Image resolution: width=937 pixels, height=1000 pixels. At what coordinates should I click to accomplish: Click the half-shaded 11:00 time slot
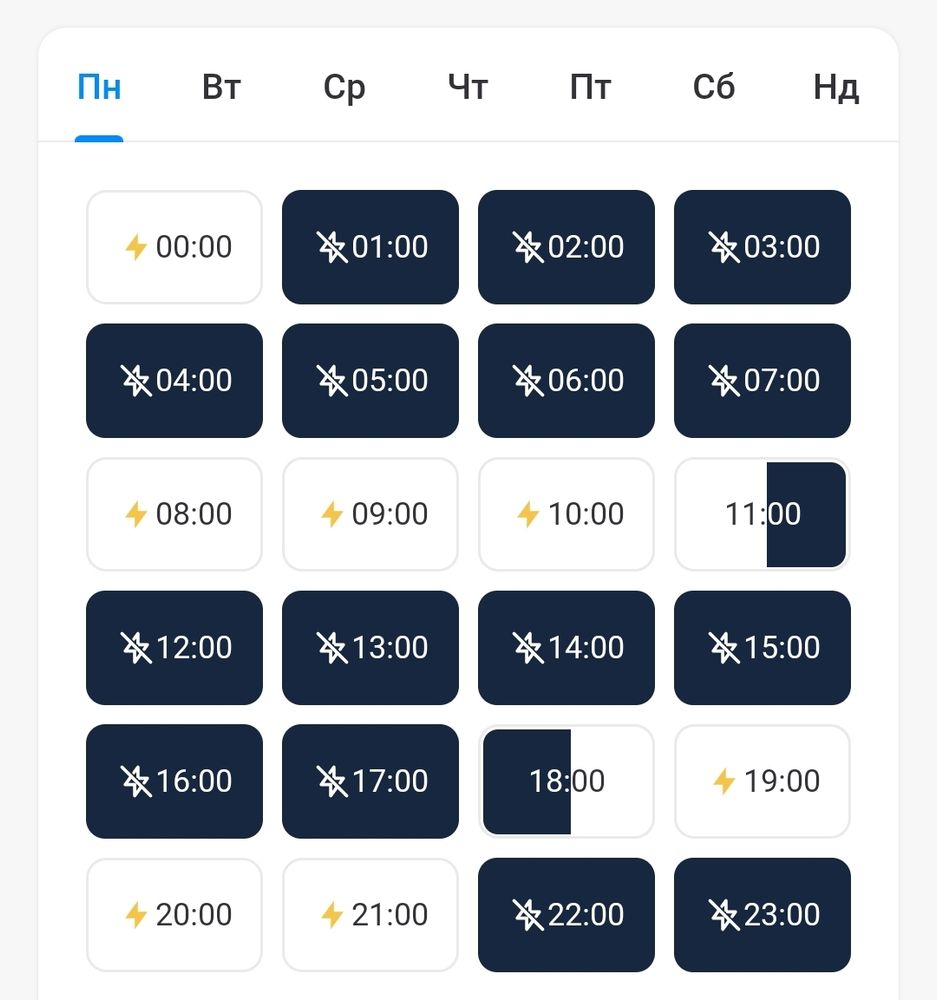762,514
